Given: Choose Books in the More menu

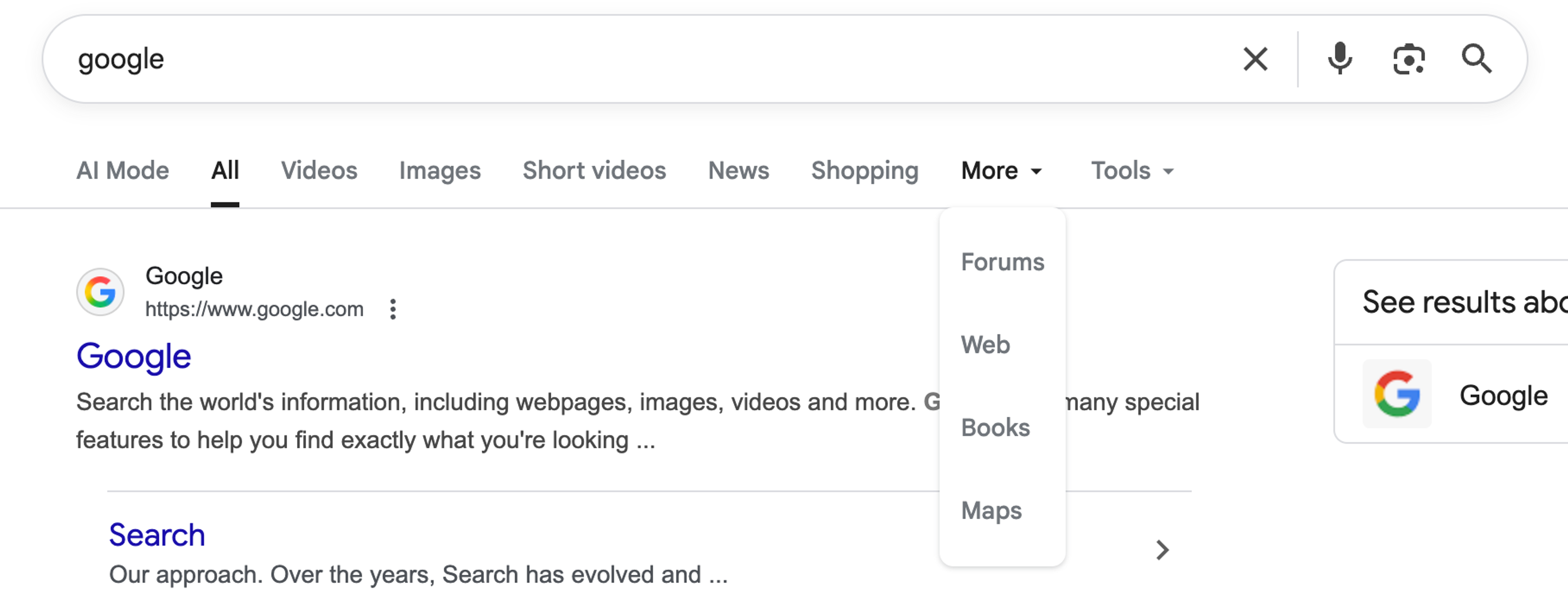Looking at the screenshot, I should 996,427.
